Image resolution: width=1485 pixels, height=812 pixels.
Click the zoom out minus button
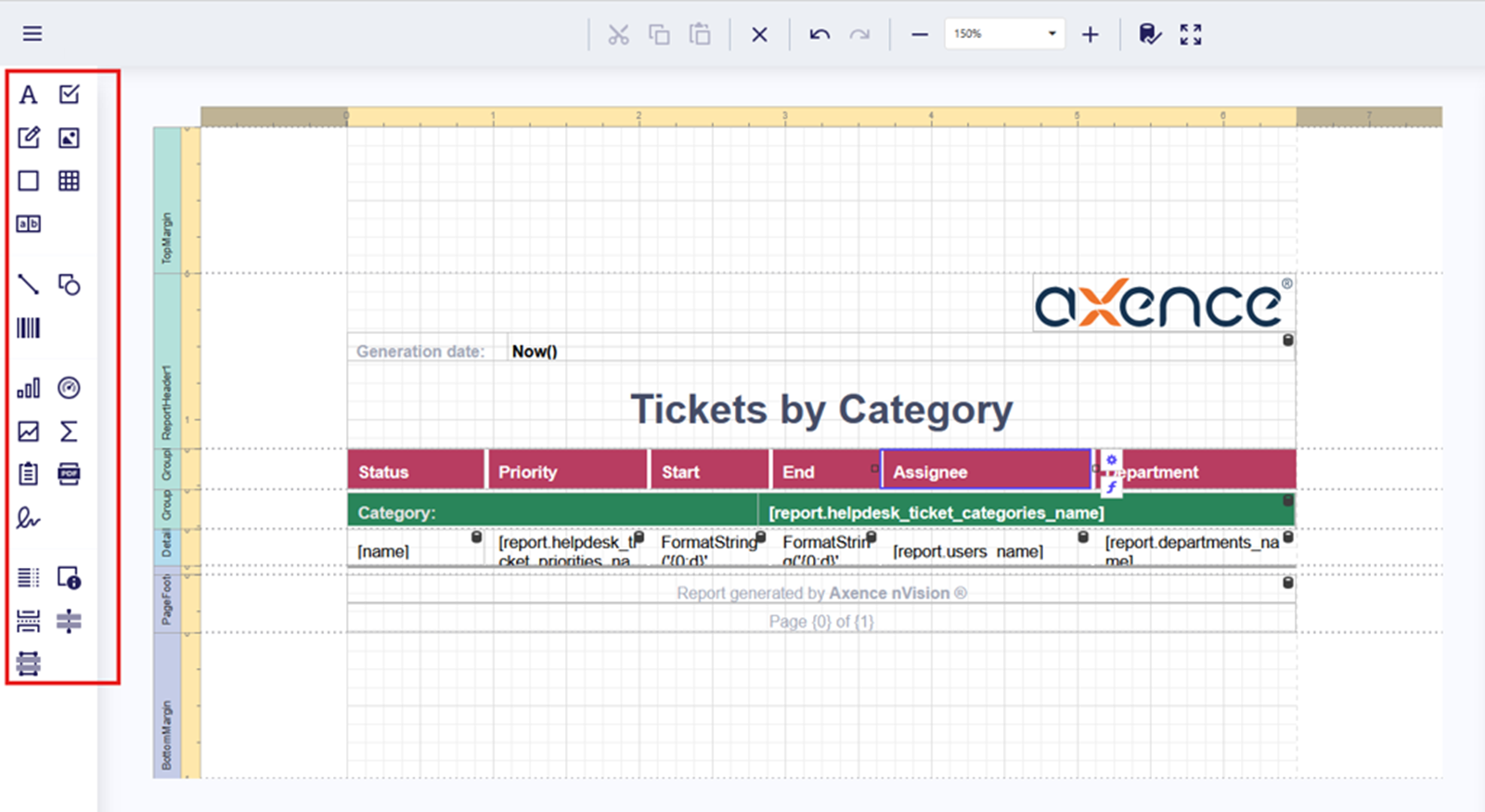(920, 34)
